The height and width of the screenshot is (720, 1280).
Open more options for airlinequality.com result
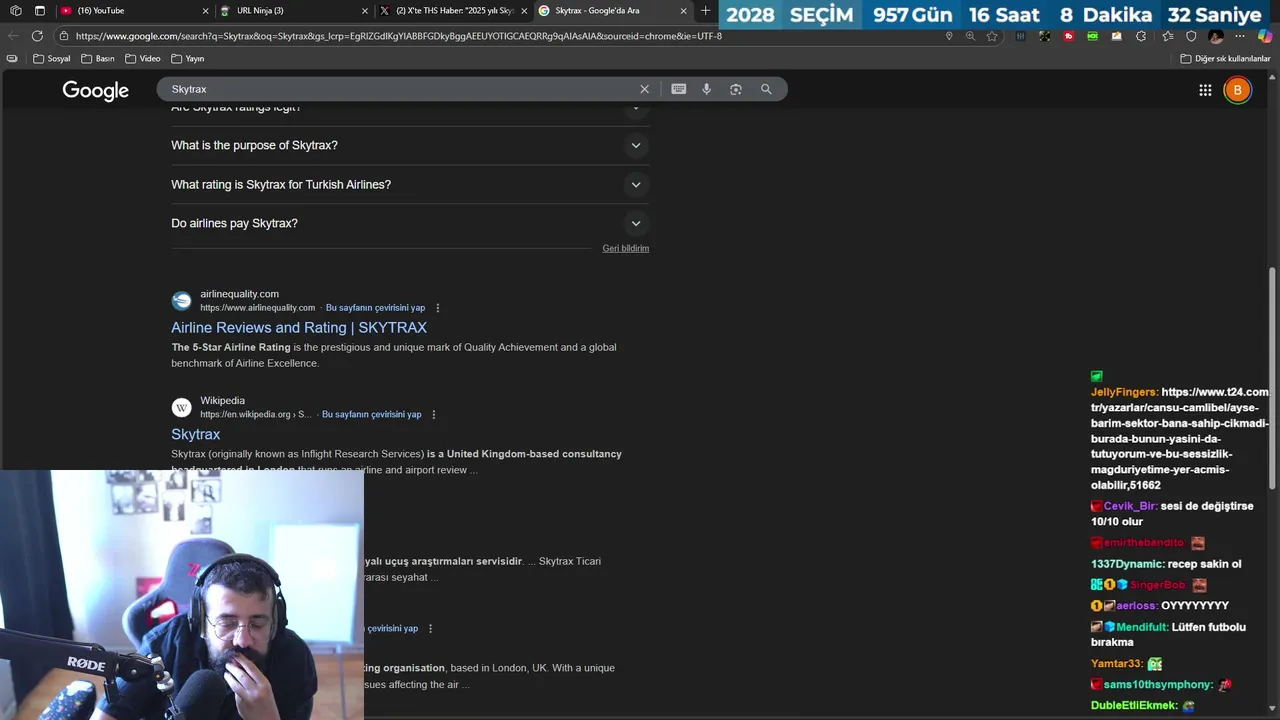tap(437, 308)
